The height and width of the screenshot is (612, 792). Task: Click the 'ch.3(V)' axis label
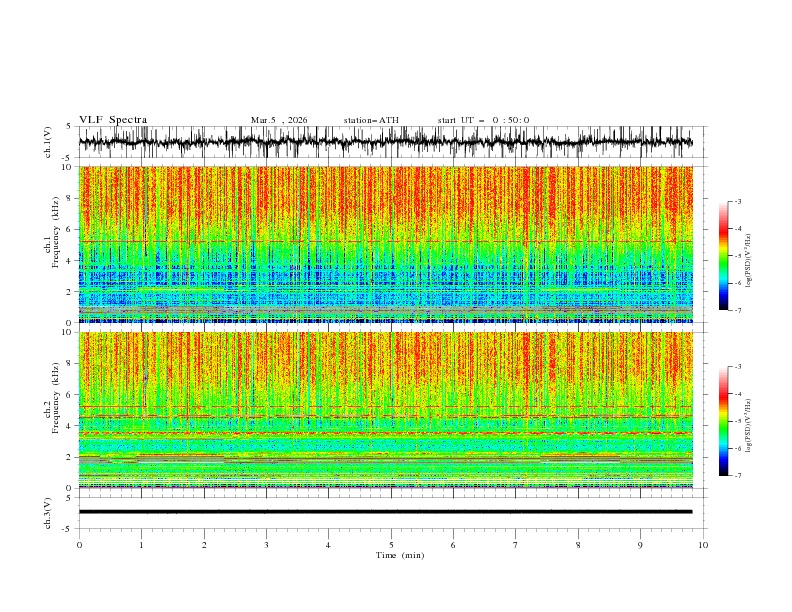(x=48, y=513)
